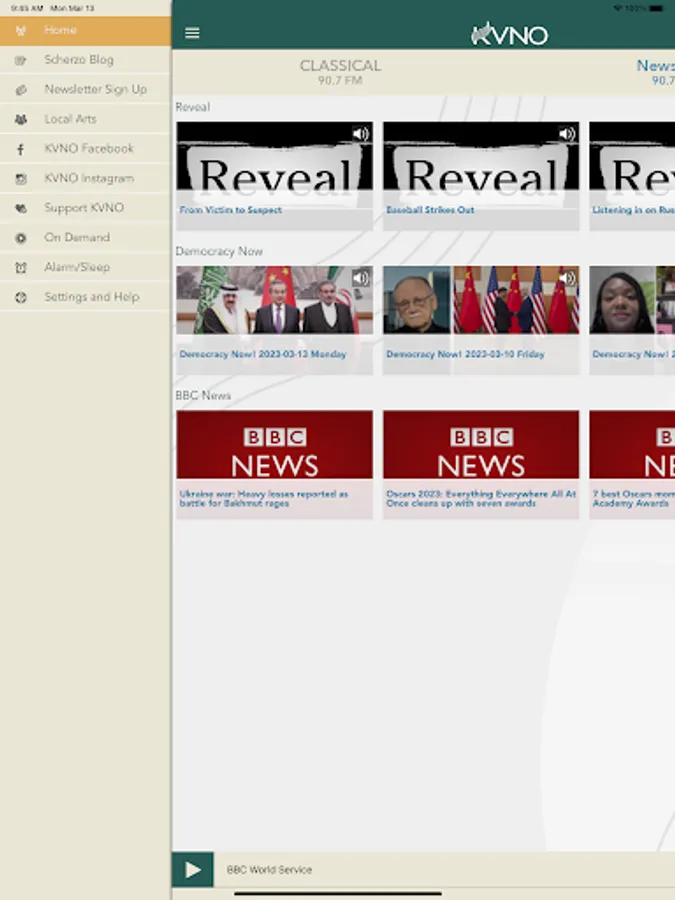
Task: Select BBC News thumbnail for Oscars 2023 article
Action: click(481, 445)
